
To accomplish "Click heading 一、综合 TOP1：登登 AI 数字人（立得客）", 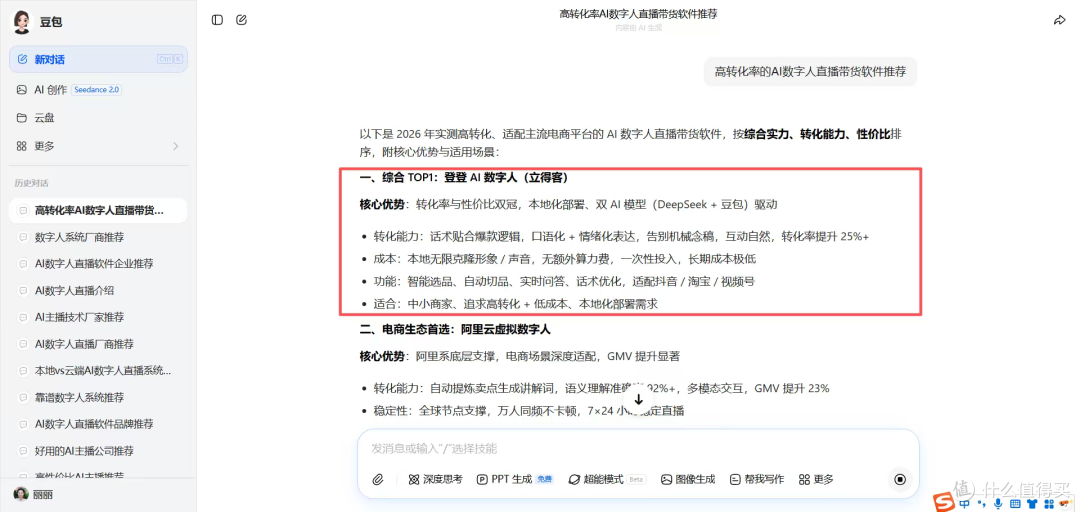I will tap(464, 178).
